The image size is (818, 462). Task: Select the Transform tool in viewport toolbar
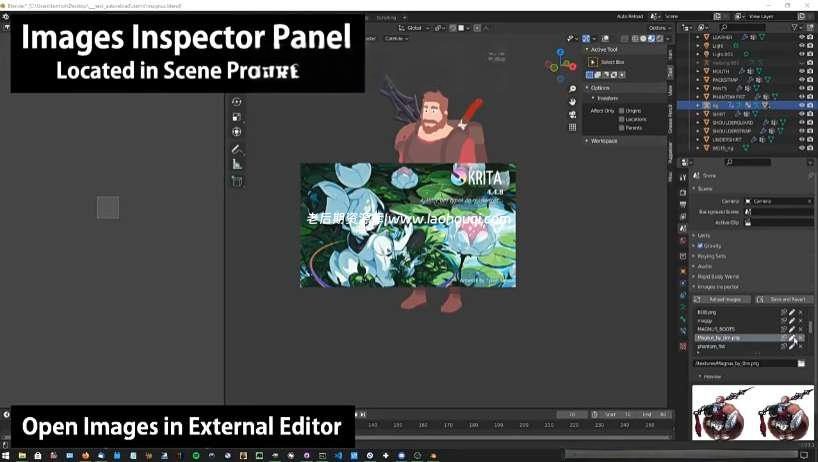[x=236, y=132]
